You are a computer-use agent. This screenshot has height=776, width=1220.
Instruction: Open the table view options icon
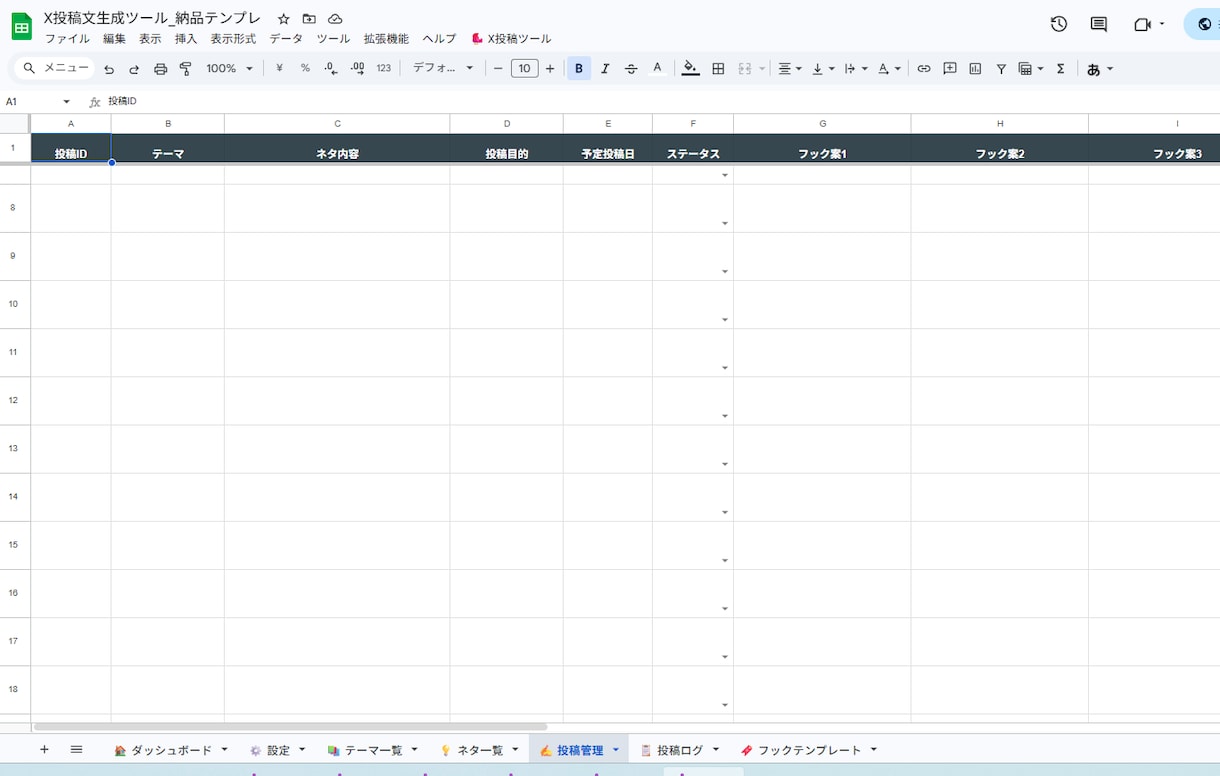tap(1030, 69)
